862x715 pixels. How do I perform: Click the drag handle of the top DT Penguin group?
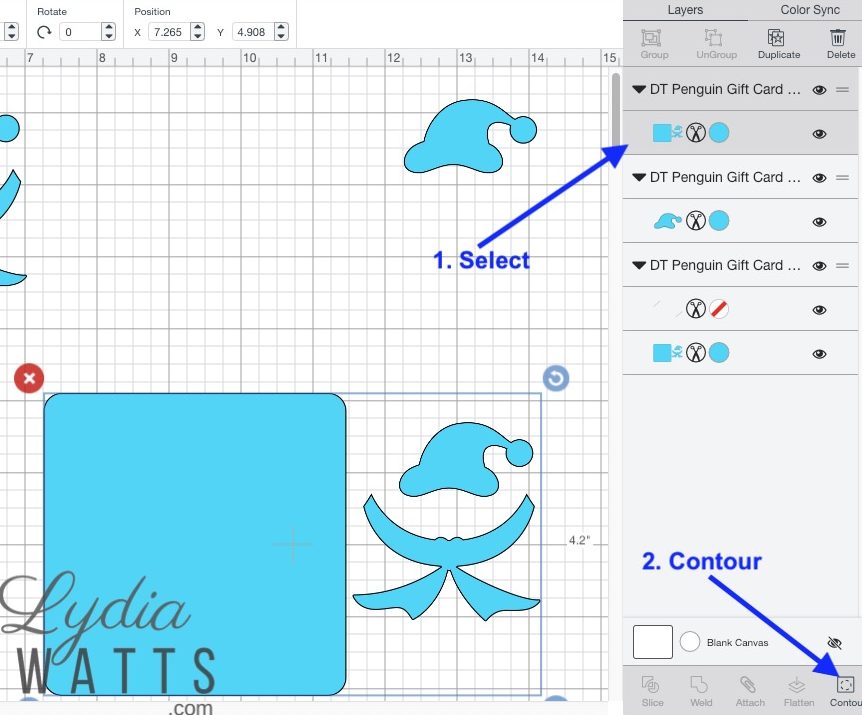click(842, 90)
